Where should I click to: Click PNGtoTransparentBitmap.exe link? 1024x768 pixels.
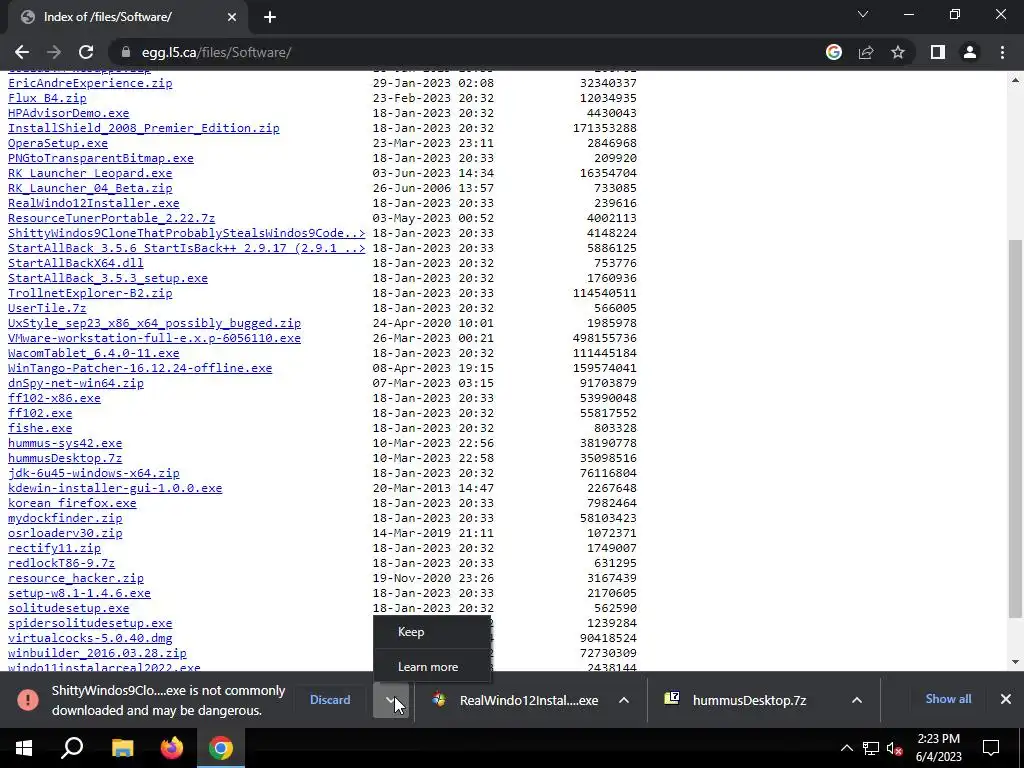click(101, 158)
